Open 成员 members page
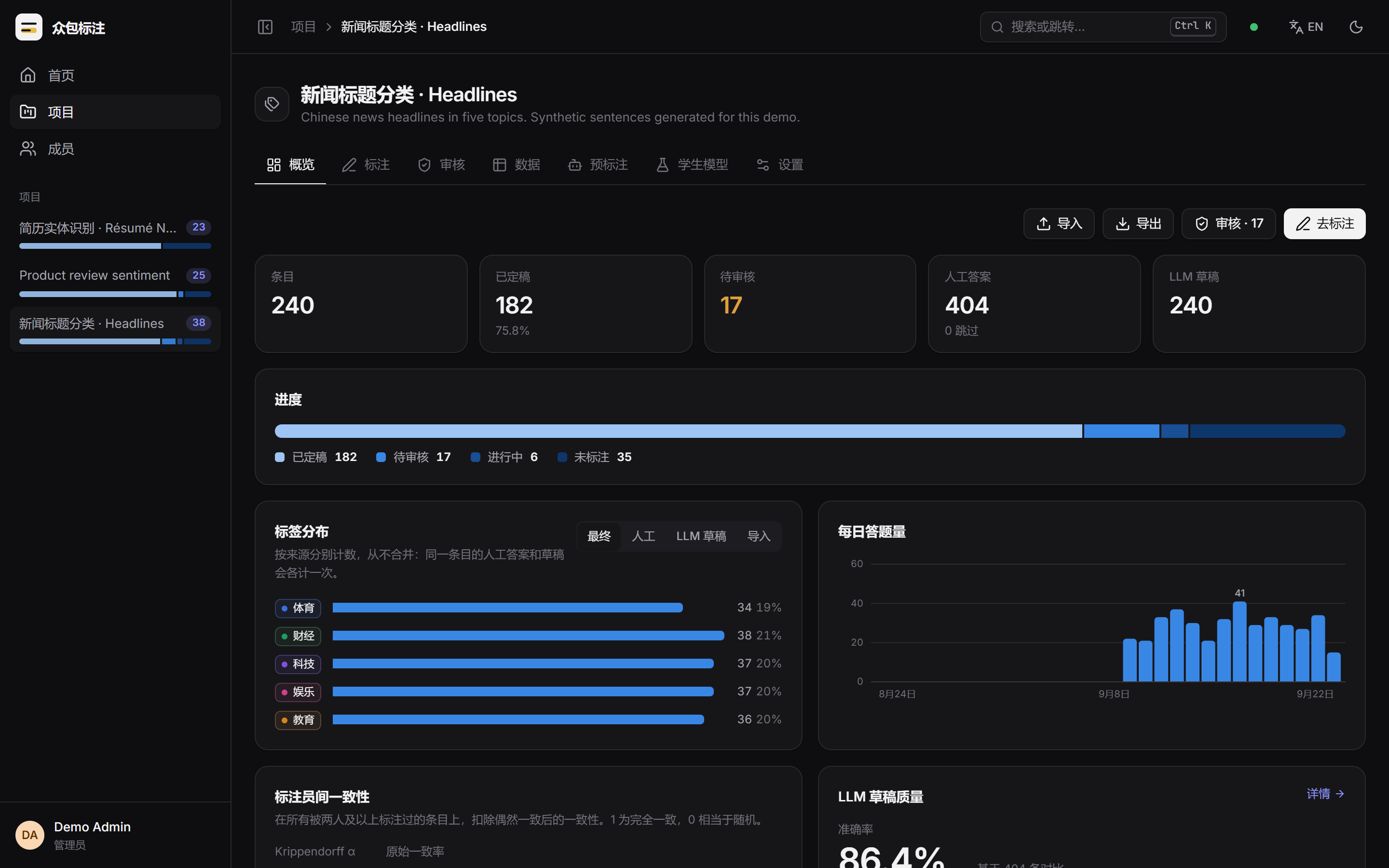The height and width of the screenshot is (868, 1389). click(115, 149)
